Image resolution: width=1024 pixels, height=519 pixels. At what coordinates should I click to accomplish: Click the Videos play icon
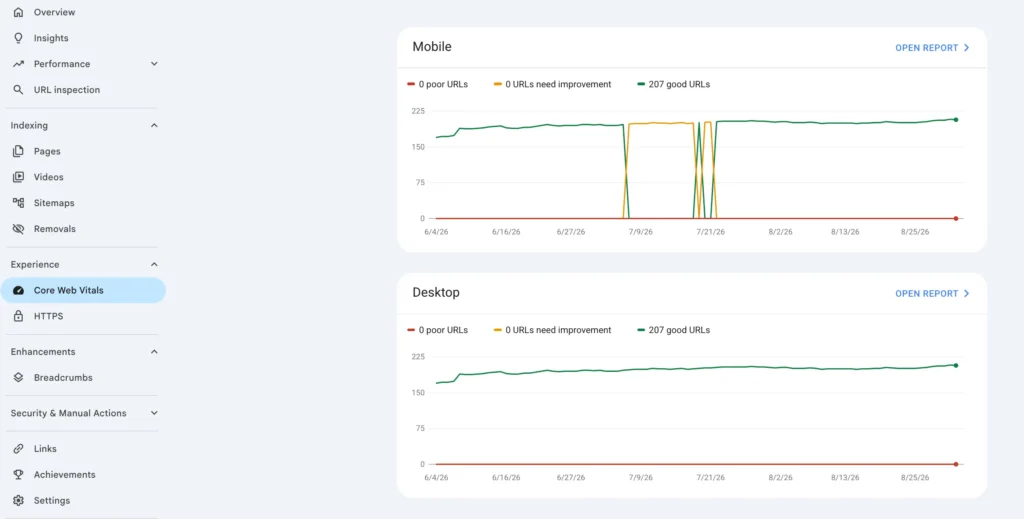[x=18, y=177]
